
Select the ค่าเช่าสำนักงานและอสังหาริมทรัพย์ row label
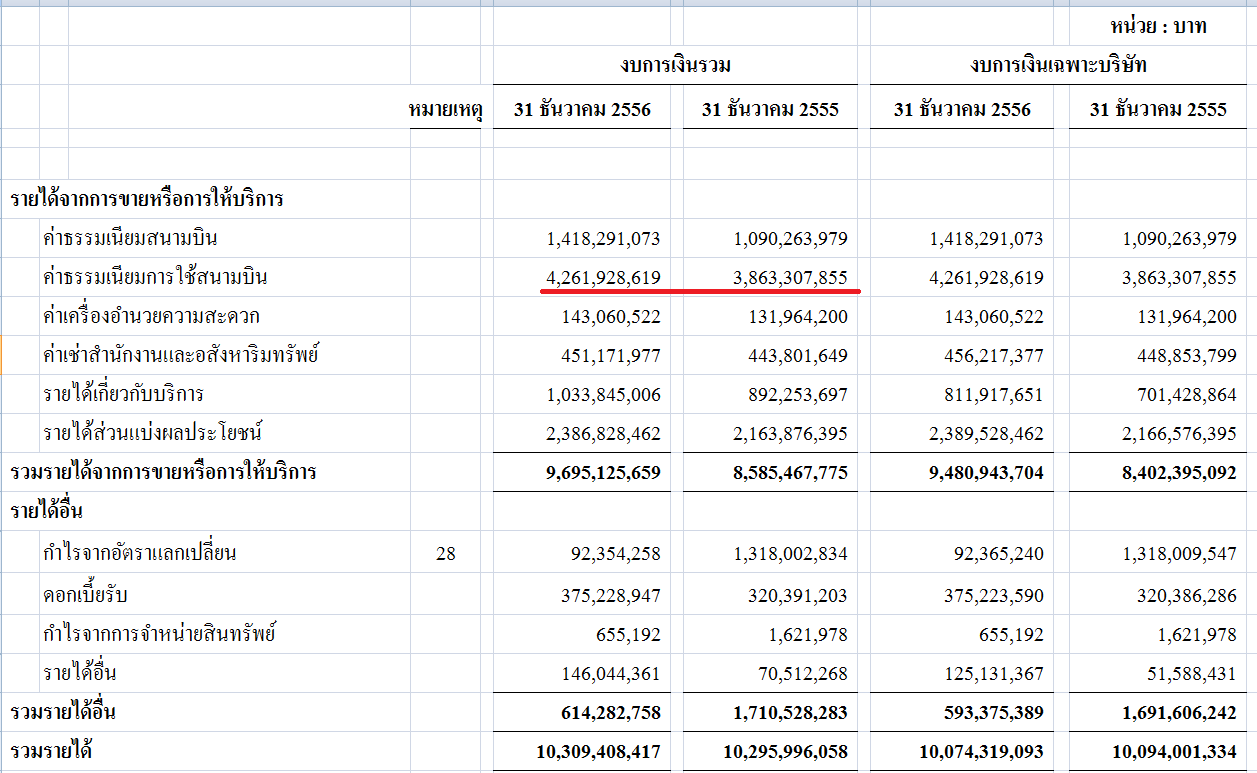[180, 355]
